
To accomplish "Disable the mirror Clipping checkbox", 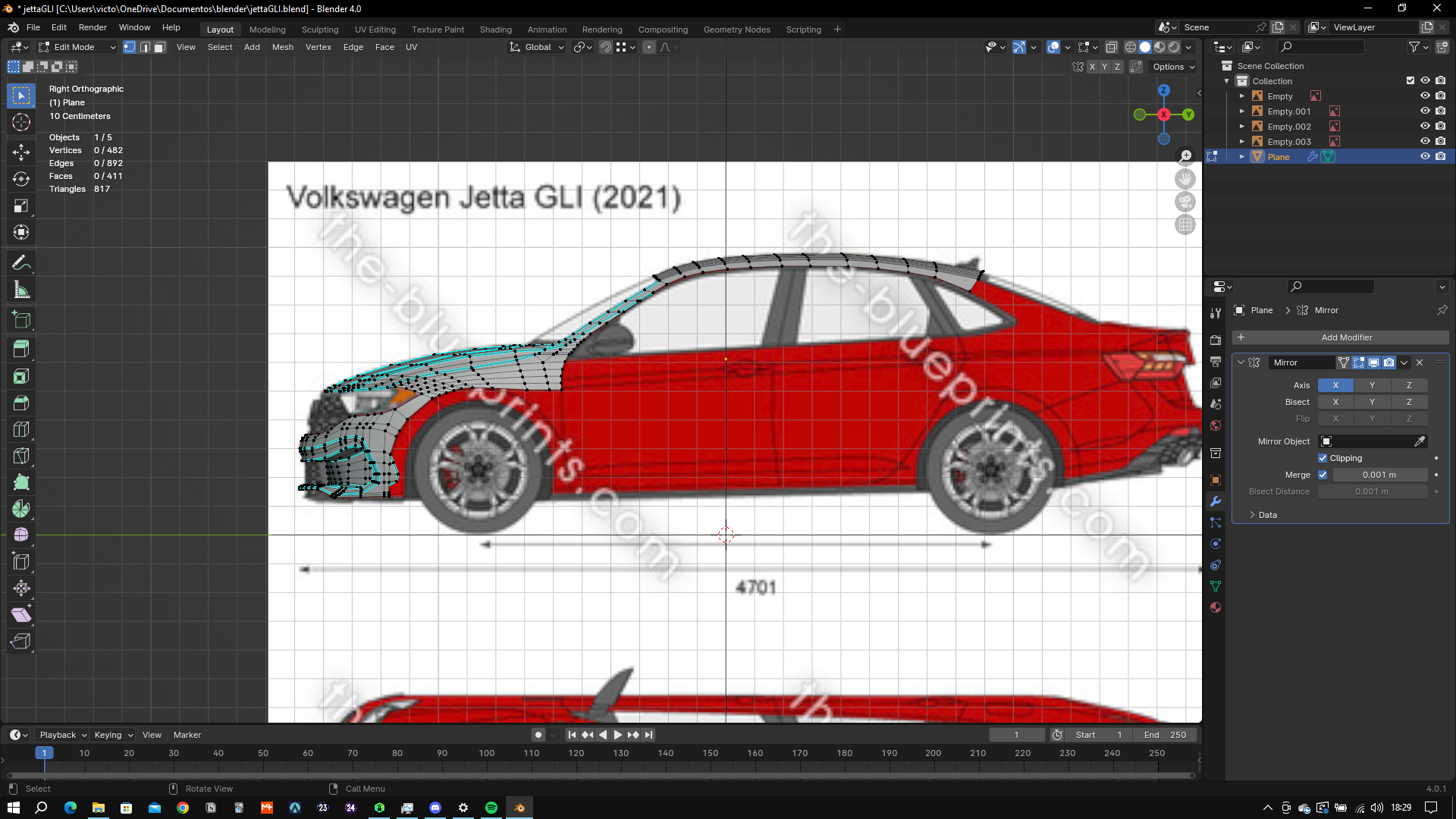I will (1323, 458).
